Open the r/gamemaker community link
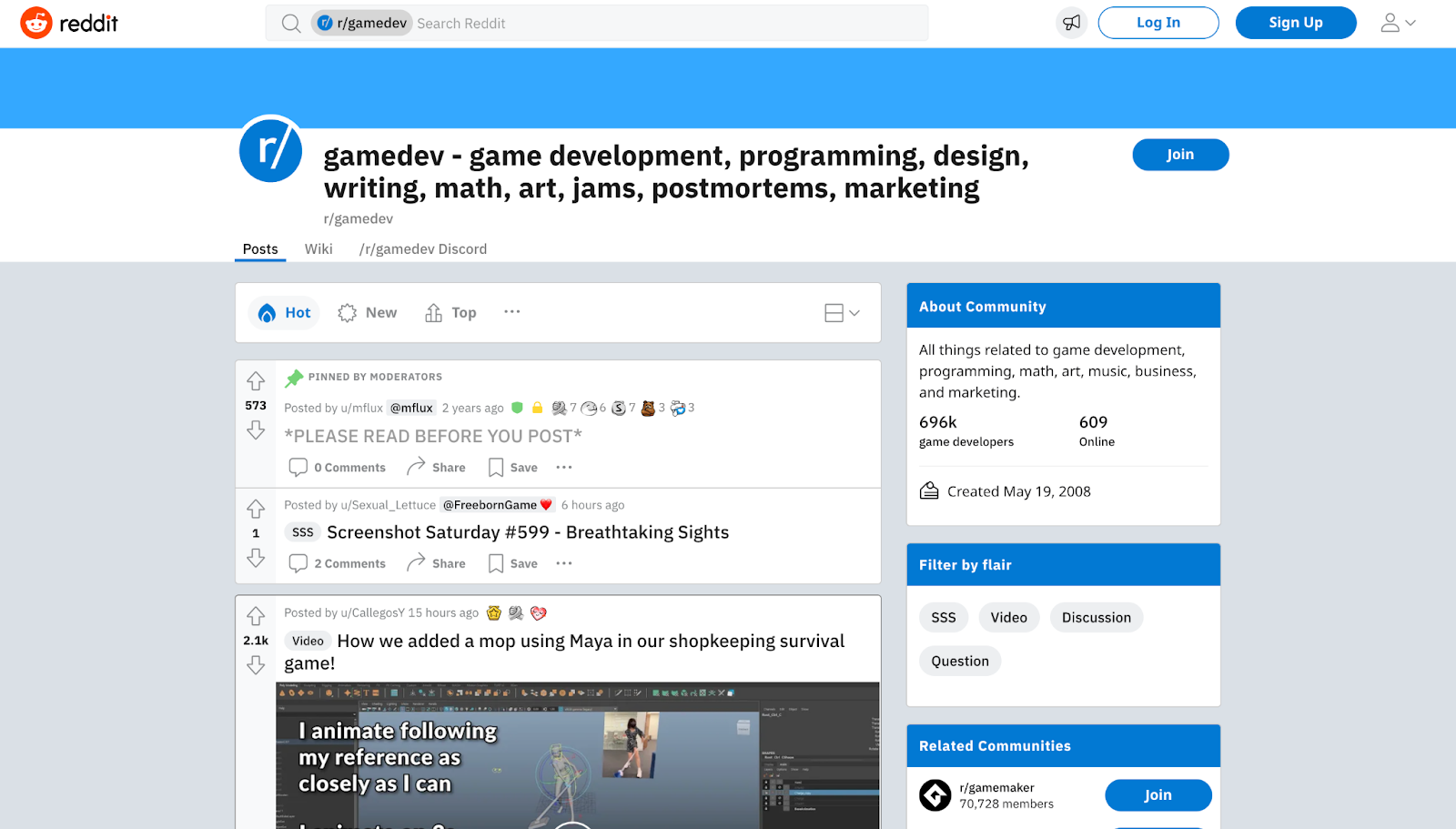 point(997,788)
